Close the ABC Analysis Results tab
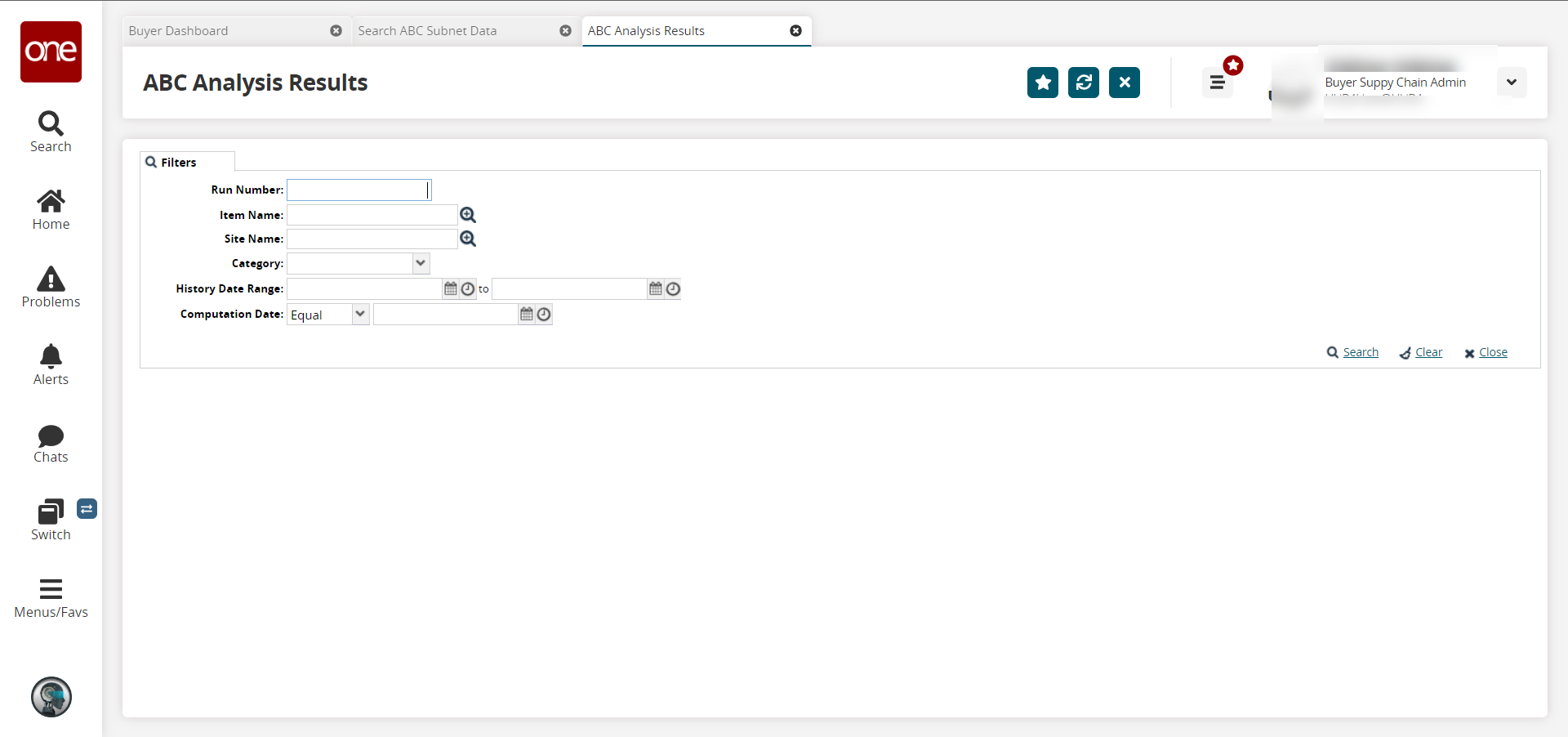This screenshot has width=1568, height=737. pyautogui.click(x=795, y=30)
